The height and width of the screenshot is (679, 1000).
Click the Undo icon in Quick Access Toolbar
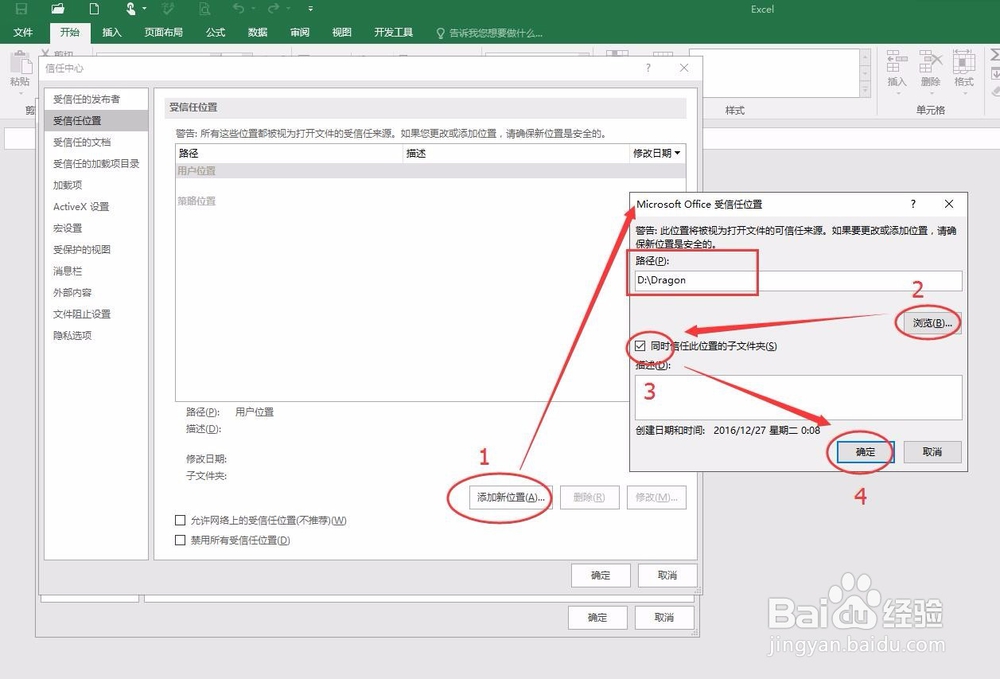point(238,8)
